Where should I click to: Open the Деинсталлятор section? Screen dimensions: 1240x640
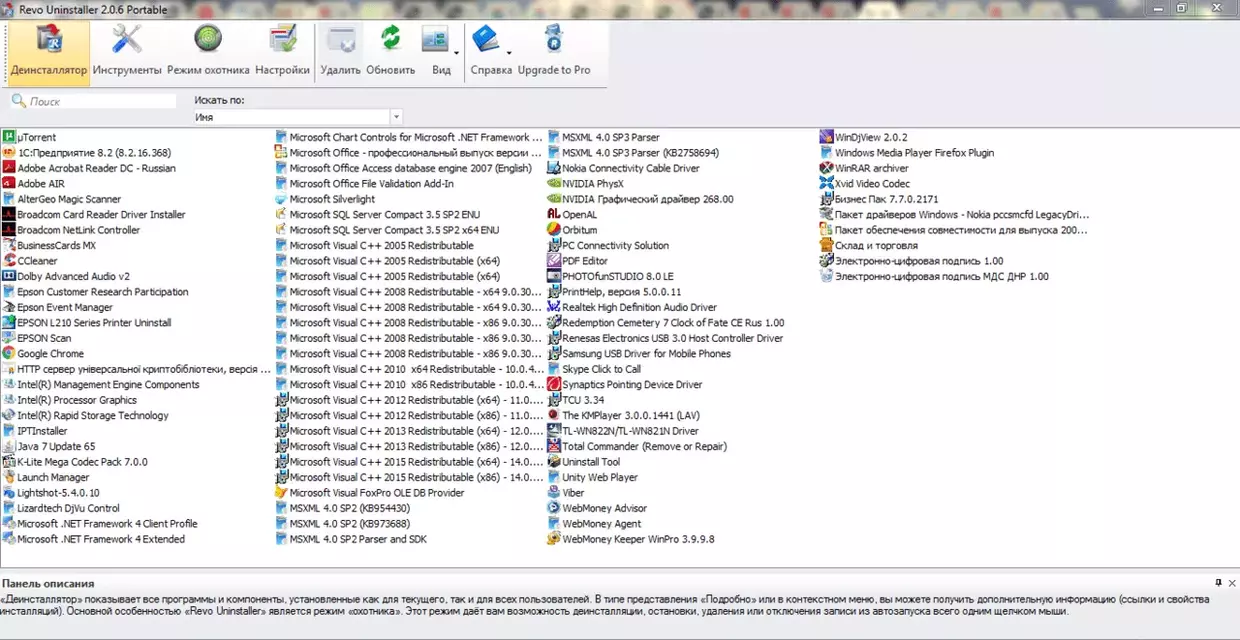pyautogui.click(x=48, y=52)
